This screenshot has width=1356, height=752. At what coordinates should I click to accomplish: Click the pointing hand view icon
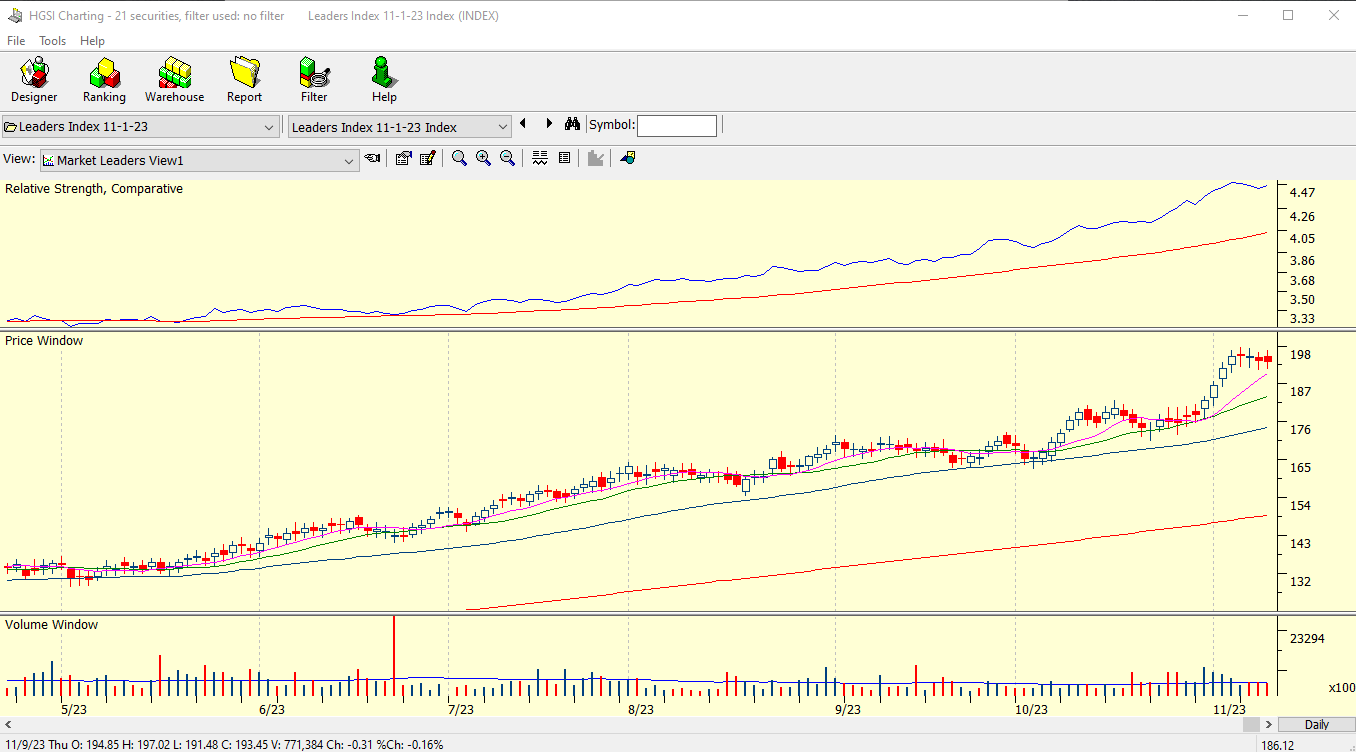coord(372,158)
